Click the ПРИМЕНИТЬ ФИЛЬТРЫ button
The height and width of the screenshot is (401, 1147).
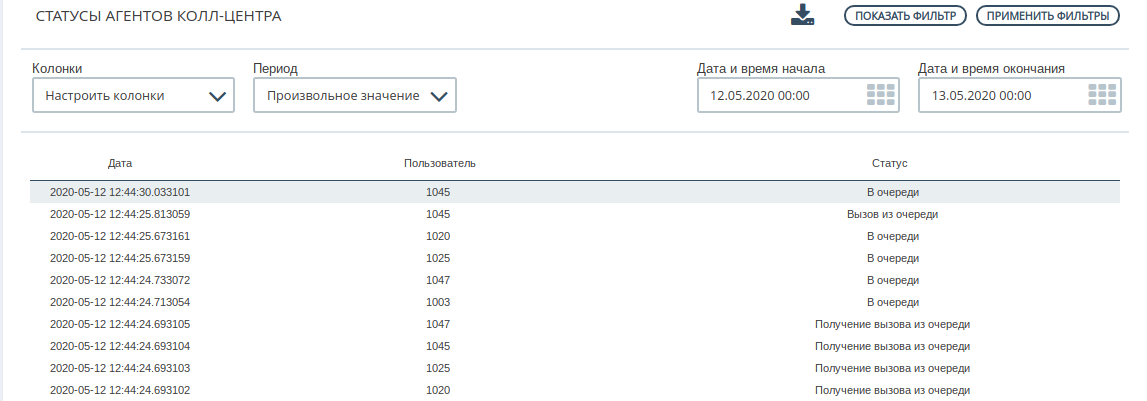tap(1048, 15)
